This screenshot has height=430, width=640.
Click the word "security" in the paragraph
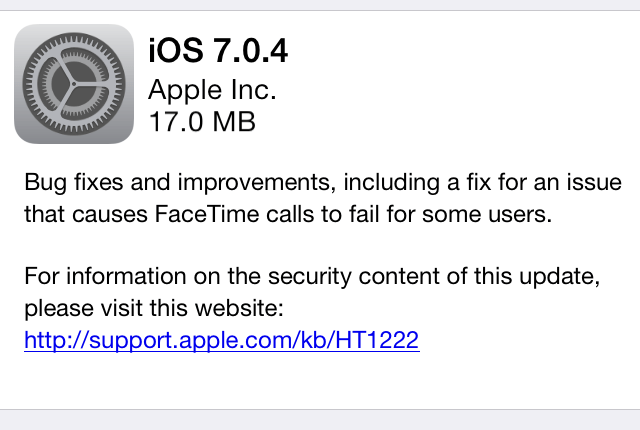(x=309, y=277)
